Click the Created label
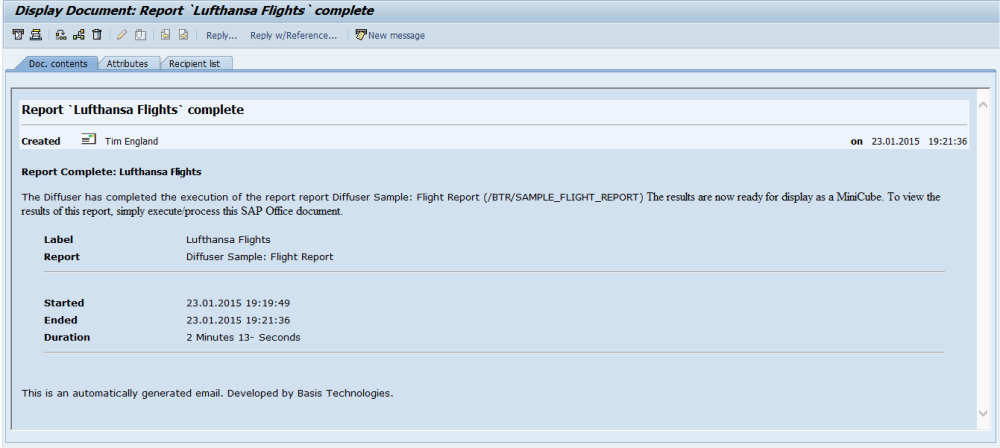1000x448 pixels. pyautogui.click(x=41, y=142)
